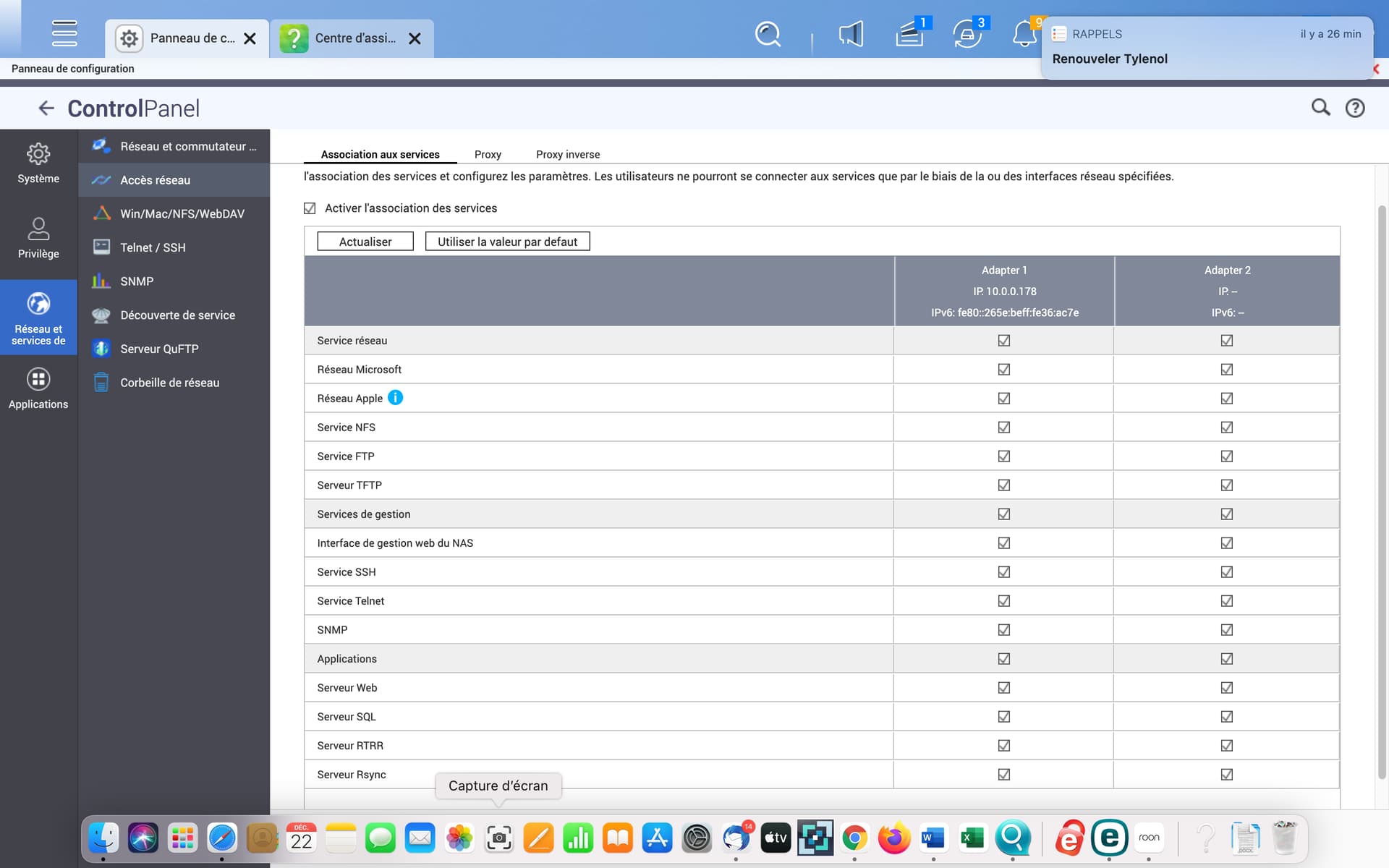This screenshot has height=868, width=1389.
Task: Open the Screenshot app in the Dock
Action: [498, 838]
